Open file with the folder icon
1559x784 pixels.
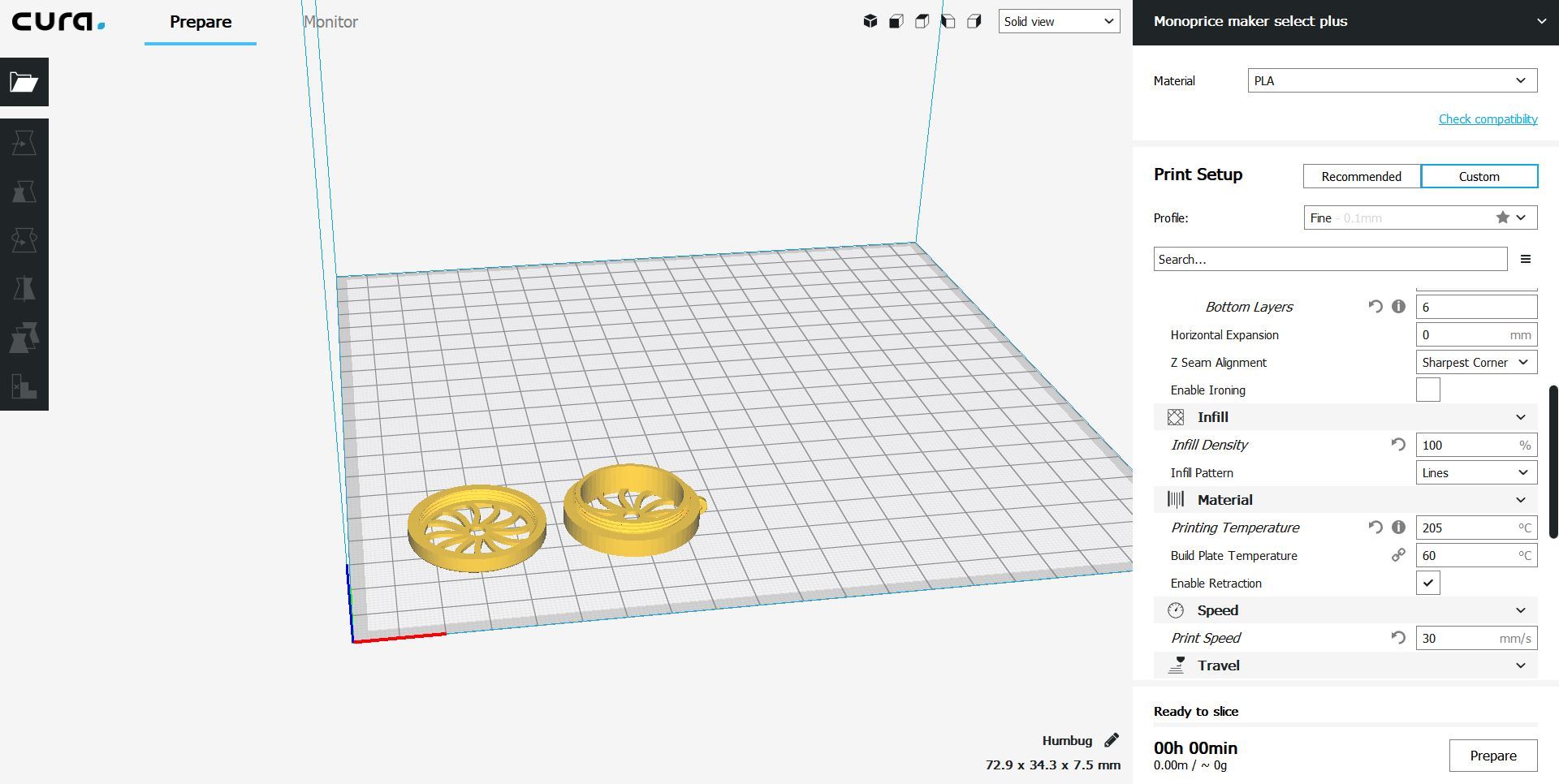coord(24,82)
